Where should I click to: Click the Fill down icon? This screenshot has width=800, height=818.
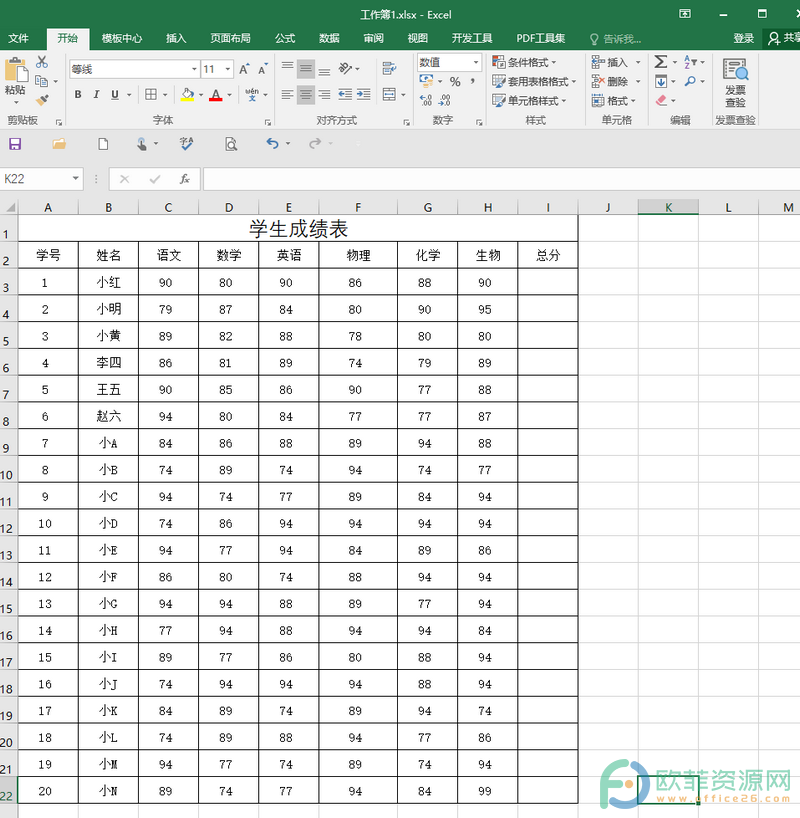[661, 81]
